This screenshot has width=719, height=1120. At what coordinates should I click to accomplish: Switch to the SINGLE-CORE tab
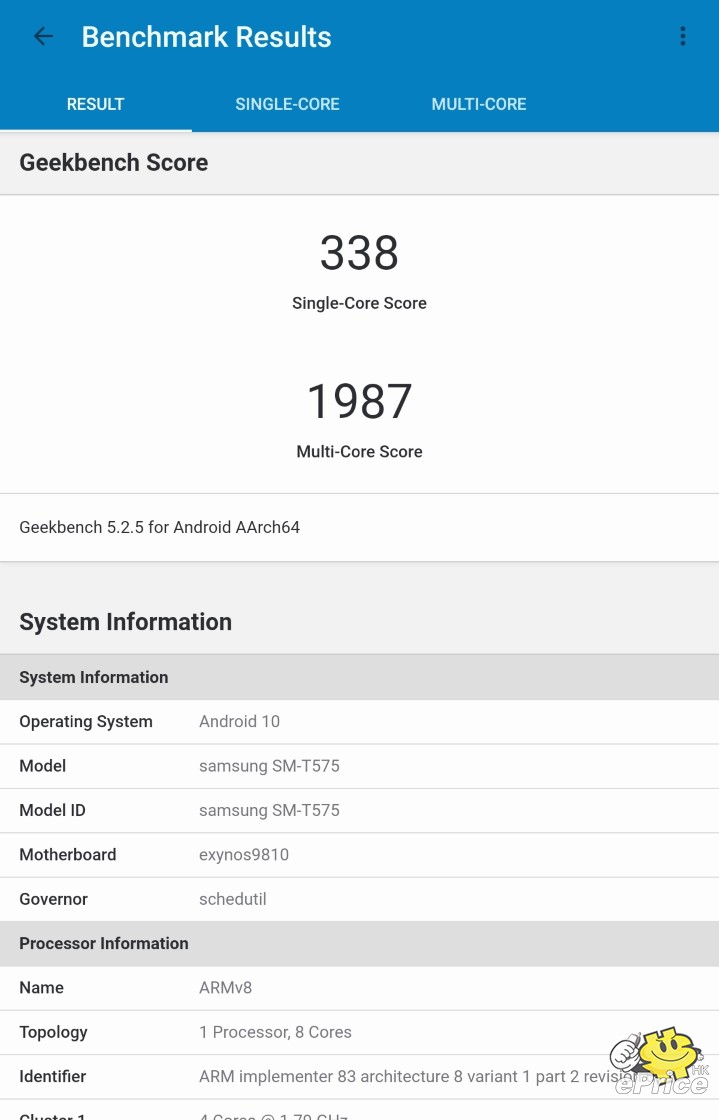point(287,104)
